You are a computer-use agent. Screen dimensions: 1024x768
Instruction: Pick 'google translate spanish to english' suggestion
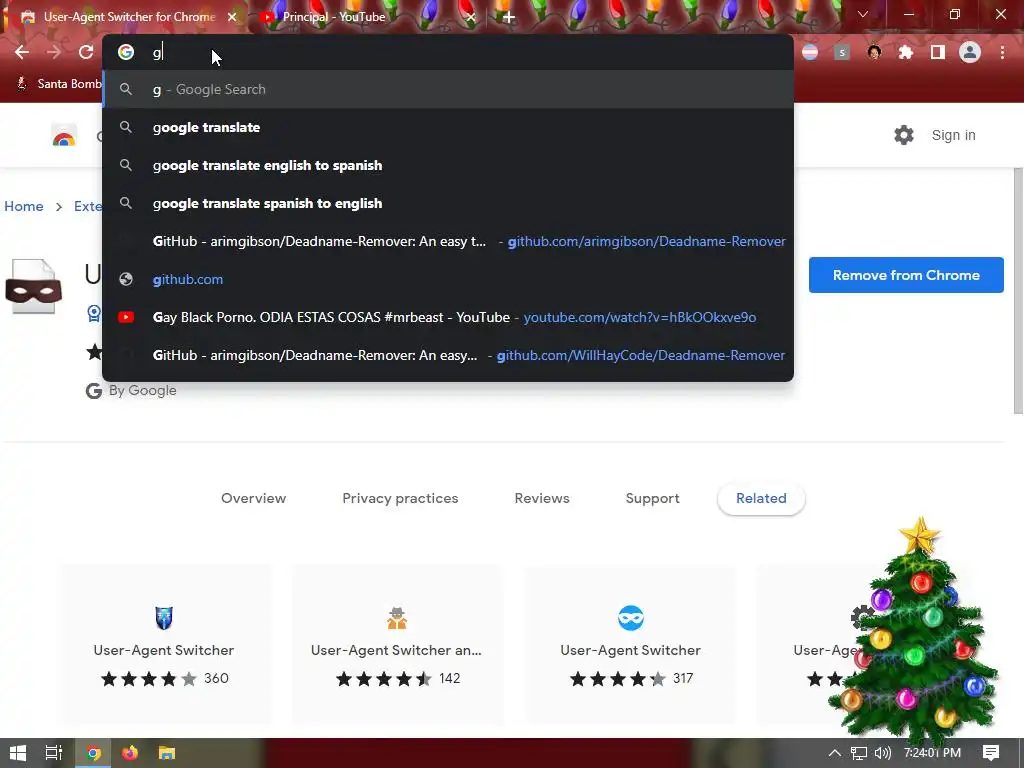[x=448, y=203]
